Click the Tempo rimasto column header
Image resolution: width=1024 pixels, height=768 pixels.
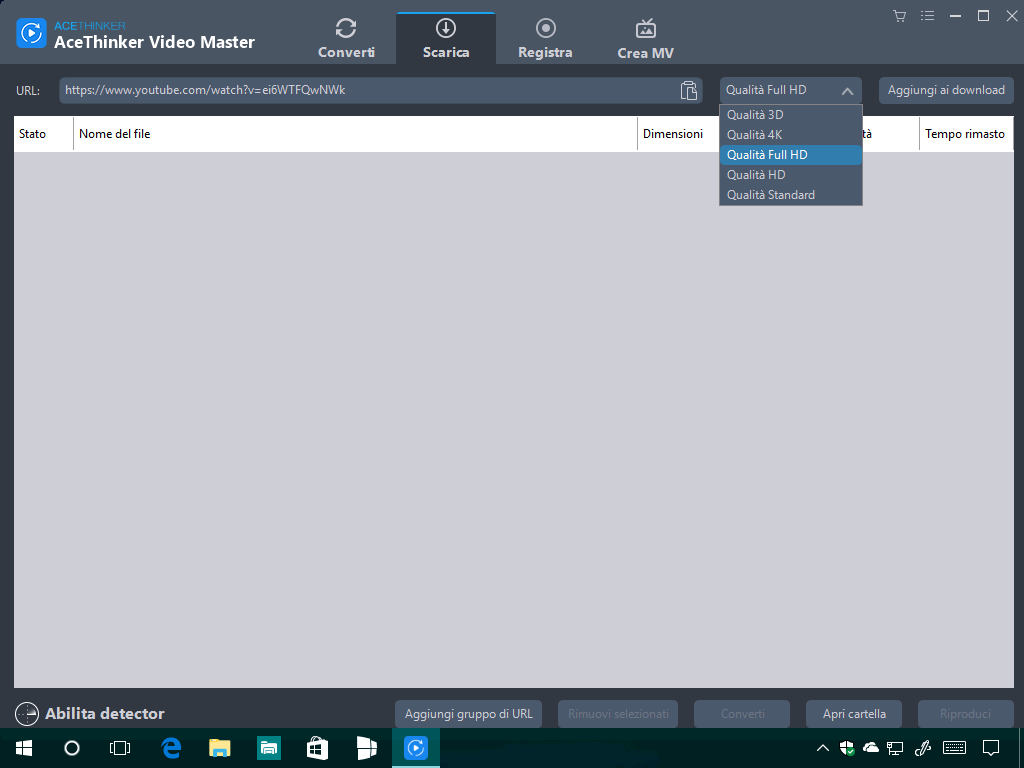[966, 134]
